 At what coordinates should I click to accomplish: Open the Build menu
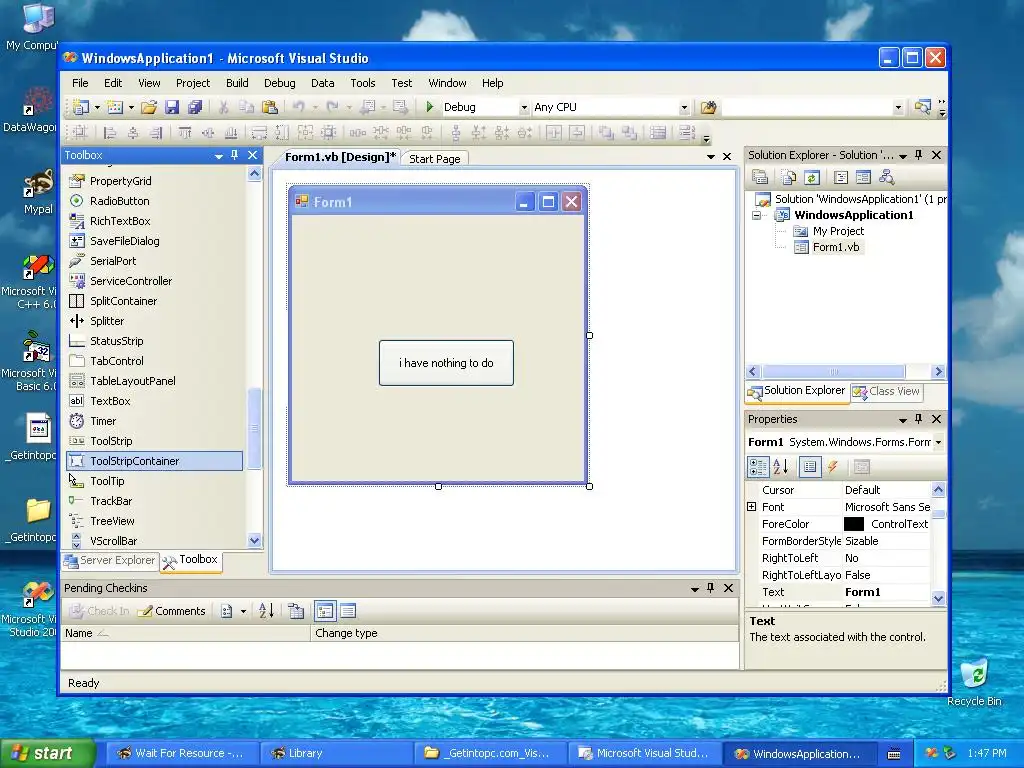point(237,83)
